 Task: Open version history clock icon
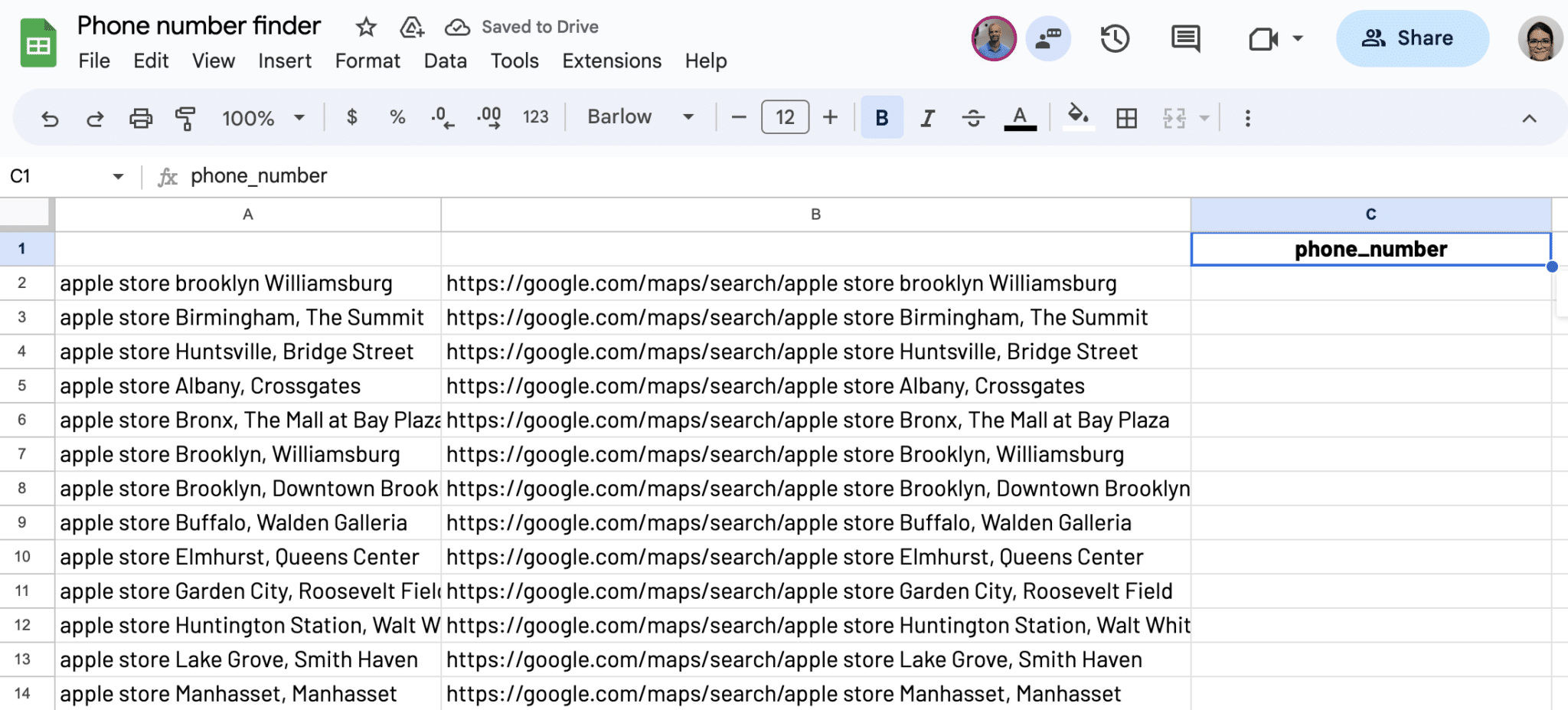click(x=1115, y=38)
